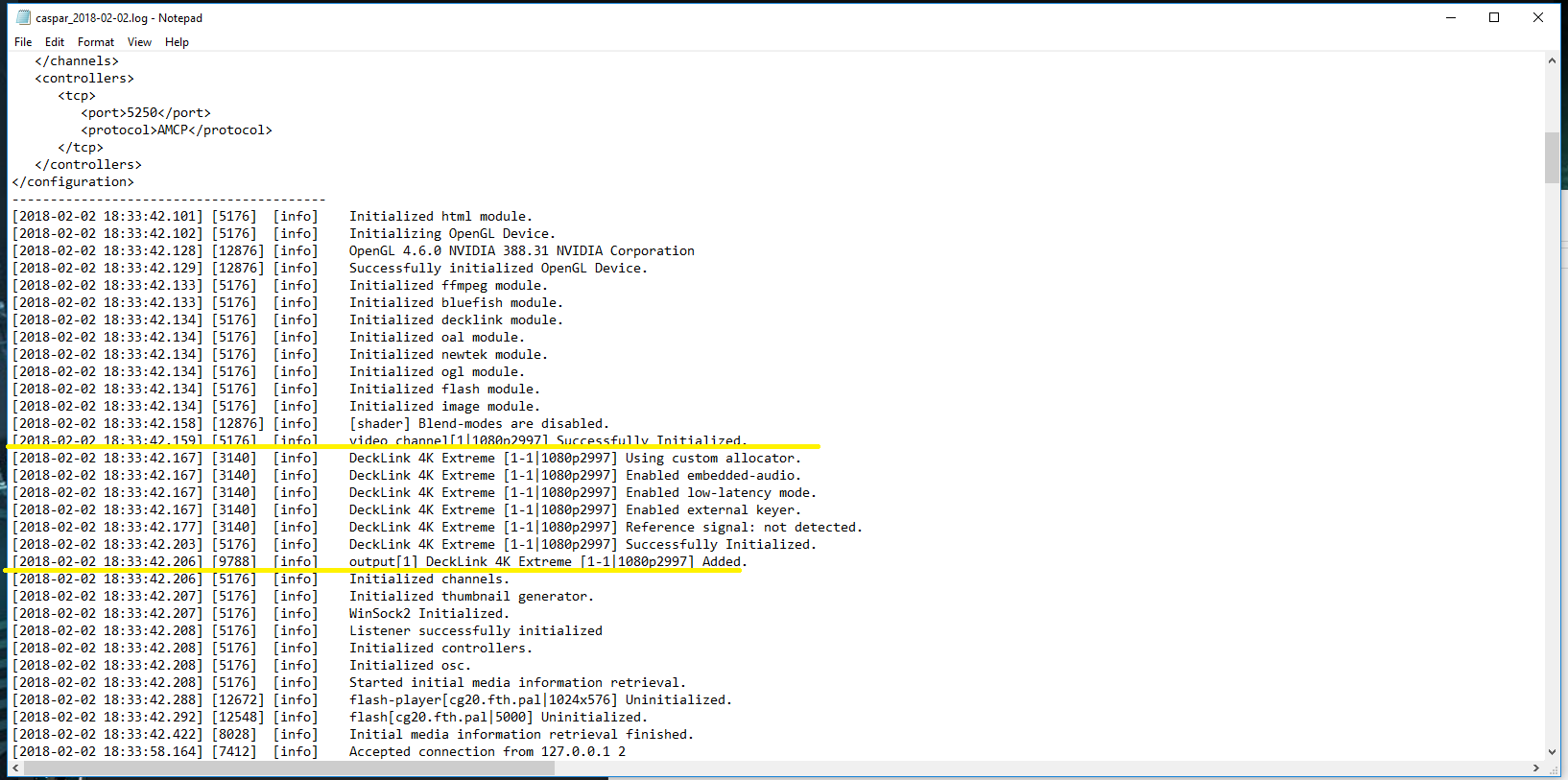The image size is (1568, 780).
Task: Click 'Accepted connection from 127.0.0.1 2' text
Action: tap(487, 752)
